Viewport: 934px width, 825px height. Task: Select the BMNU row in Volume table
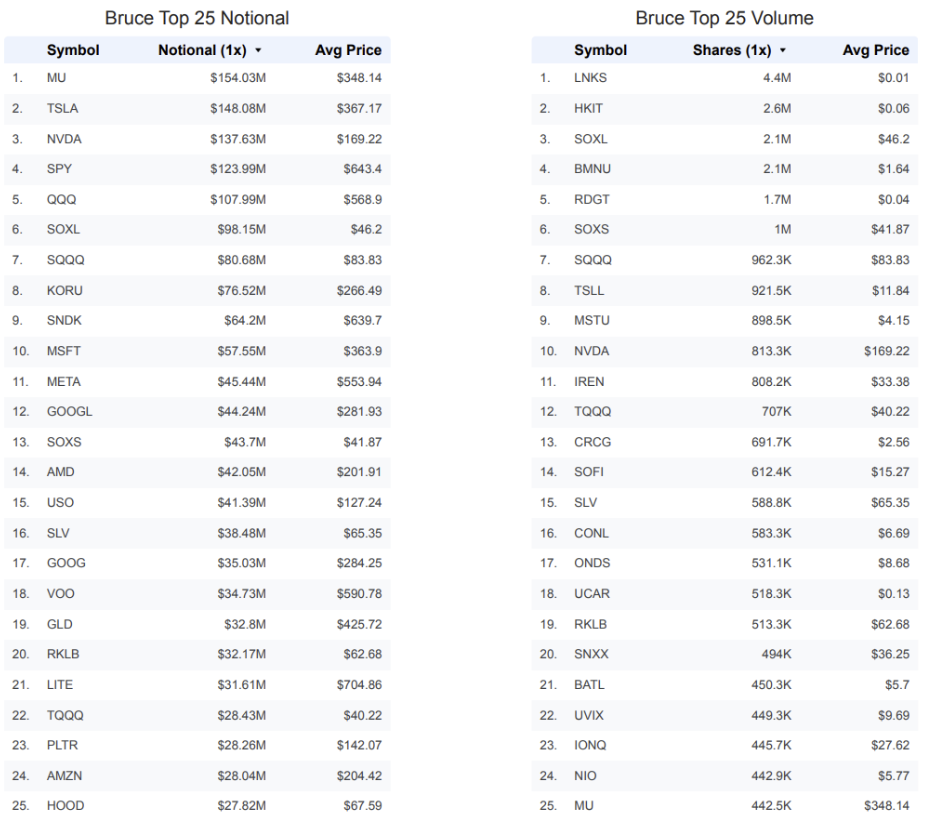coord(724,169)
